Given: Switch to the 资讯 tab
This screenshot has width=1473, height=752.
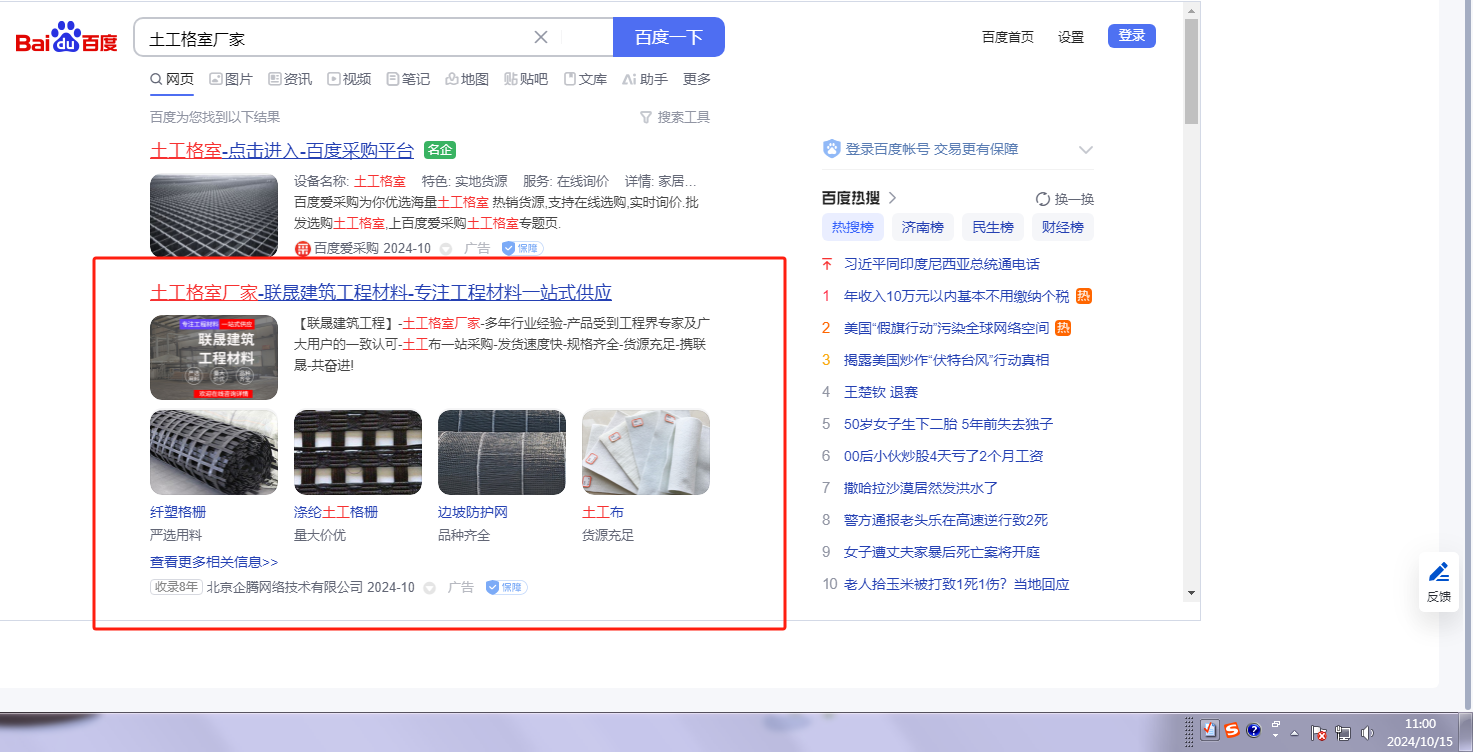Looking at the screenshot, I should (x=290, y=79).
